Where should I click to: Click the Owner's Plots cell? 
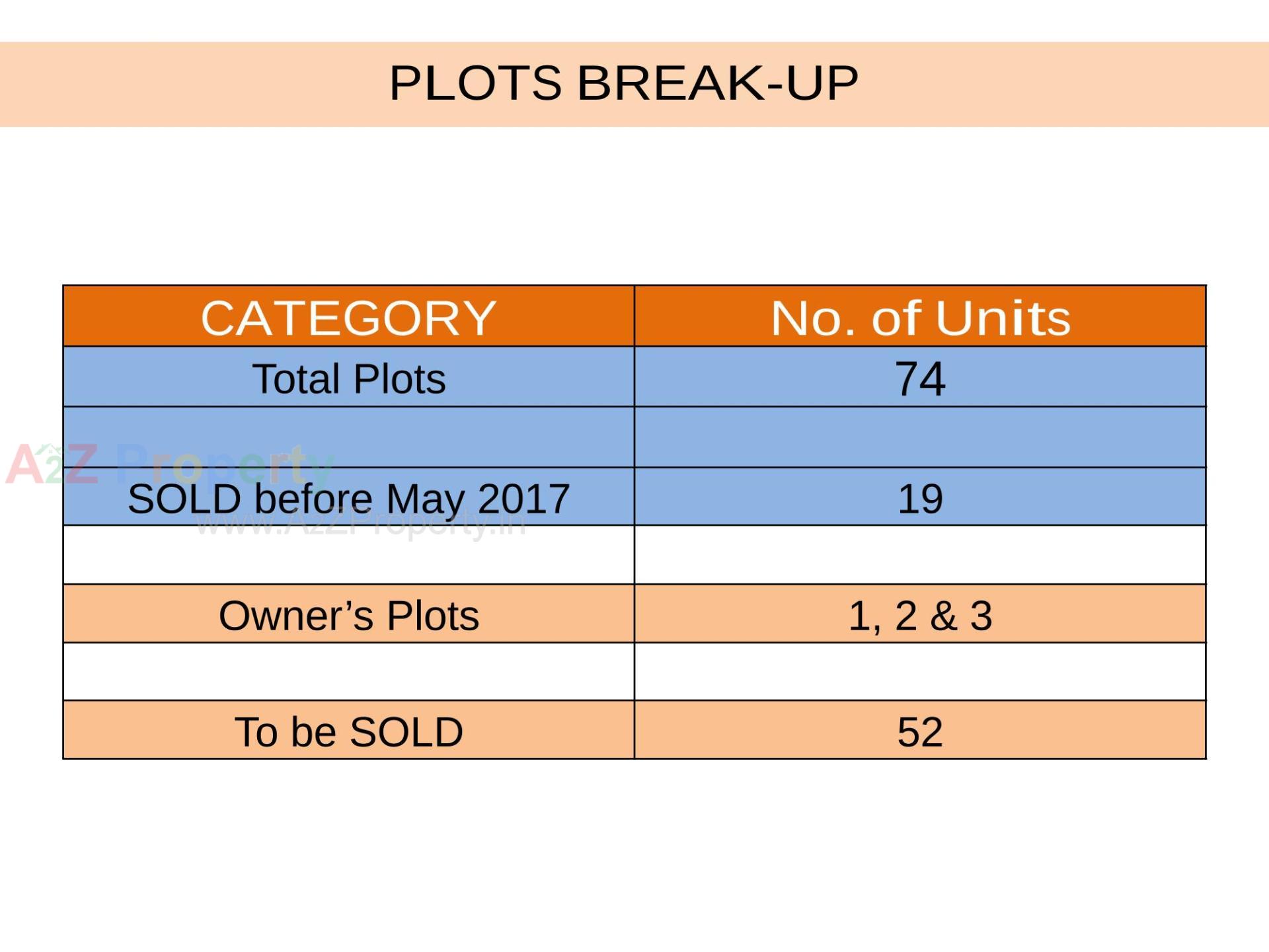(348, 615)
